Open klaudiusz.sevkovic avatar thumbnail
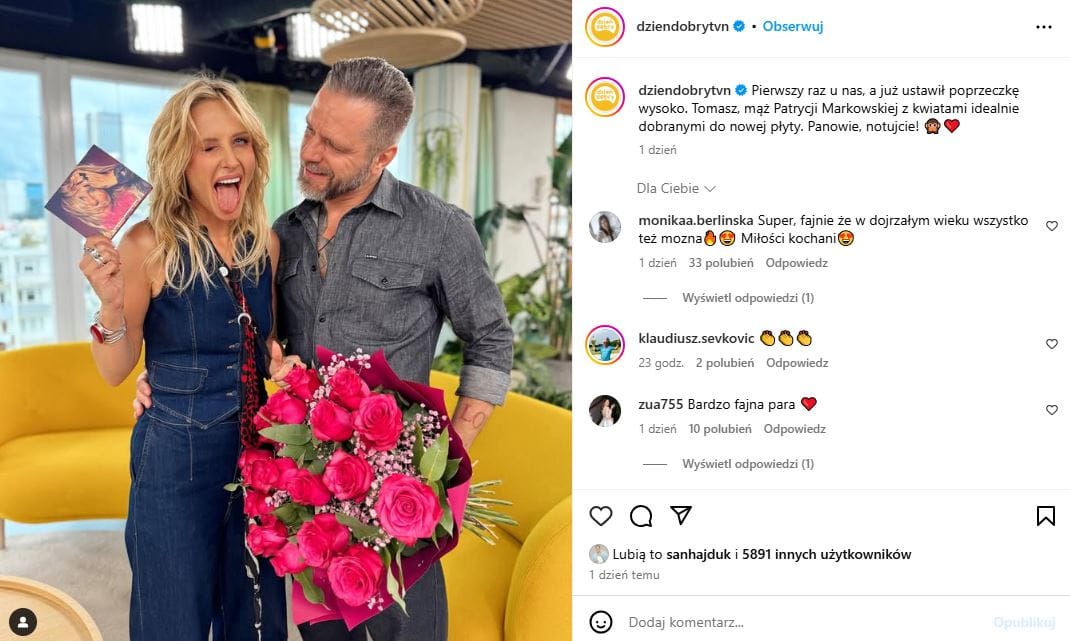This screenshot has height=641, width=1070. 605,345
